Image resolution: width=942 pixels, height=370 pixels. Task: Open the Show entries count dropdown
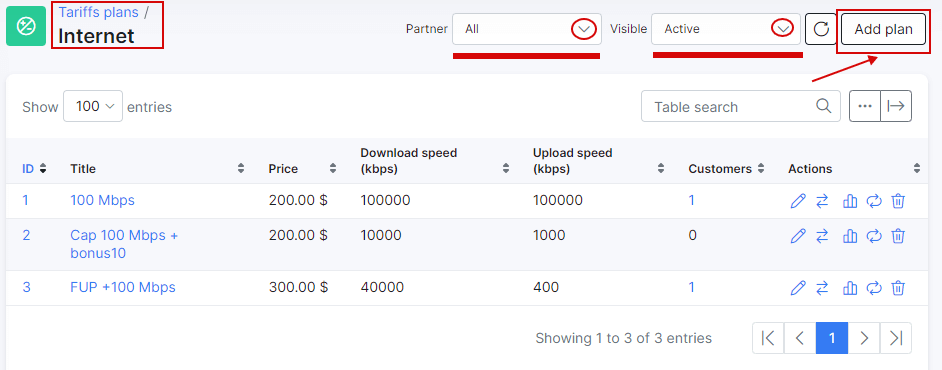coord(93,106)
